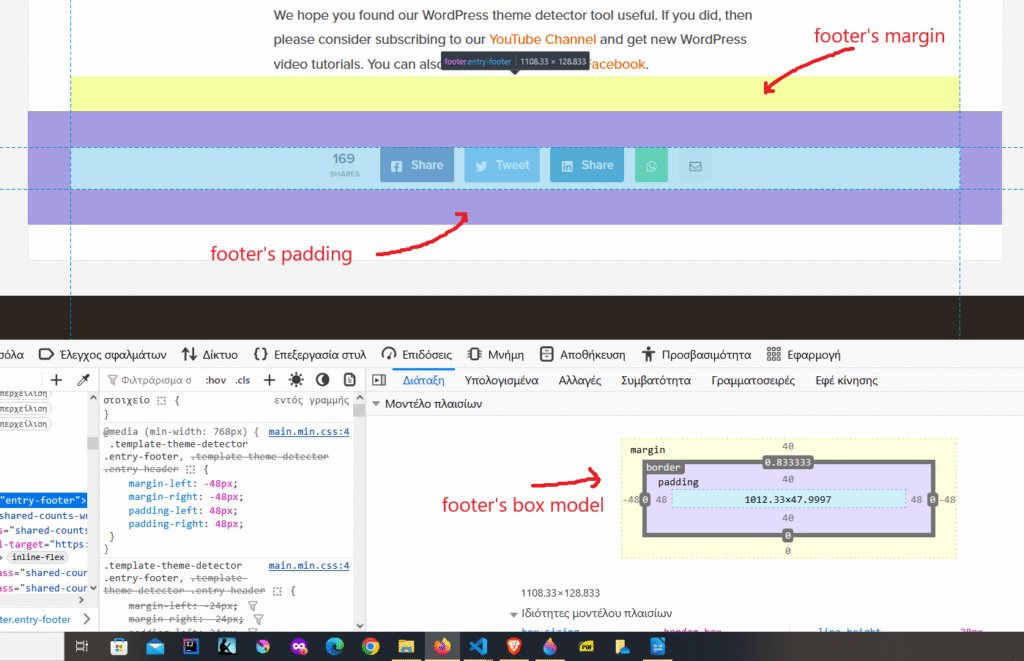Image resolution: width=1024 pixels, height=661 pixels.
Task: Add new CSS rule with plus icon
Action: [x=269, y=380]
